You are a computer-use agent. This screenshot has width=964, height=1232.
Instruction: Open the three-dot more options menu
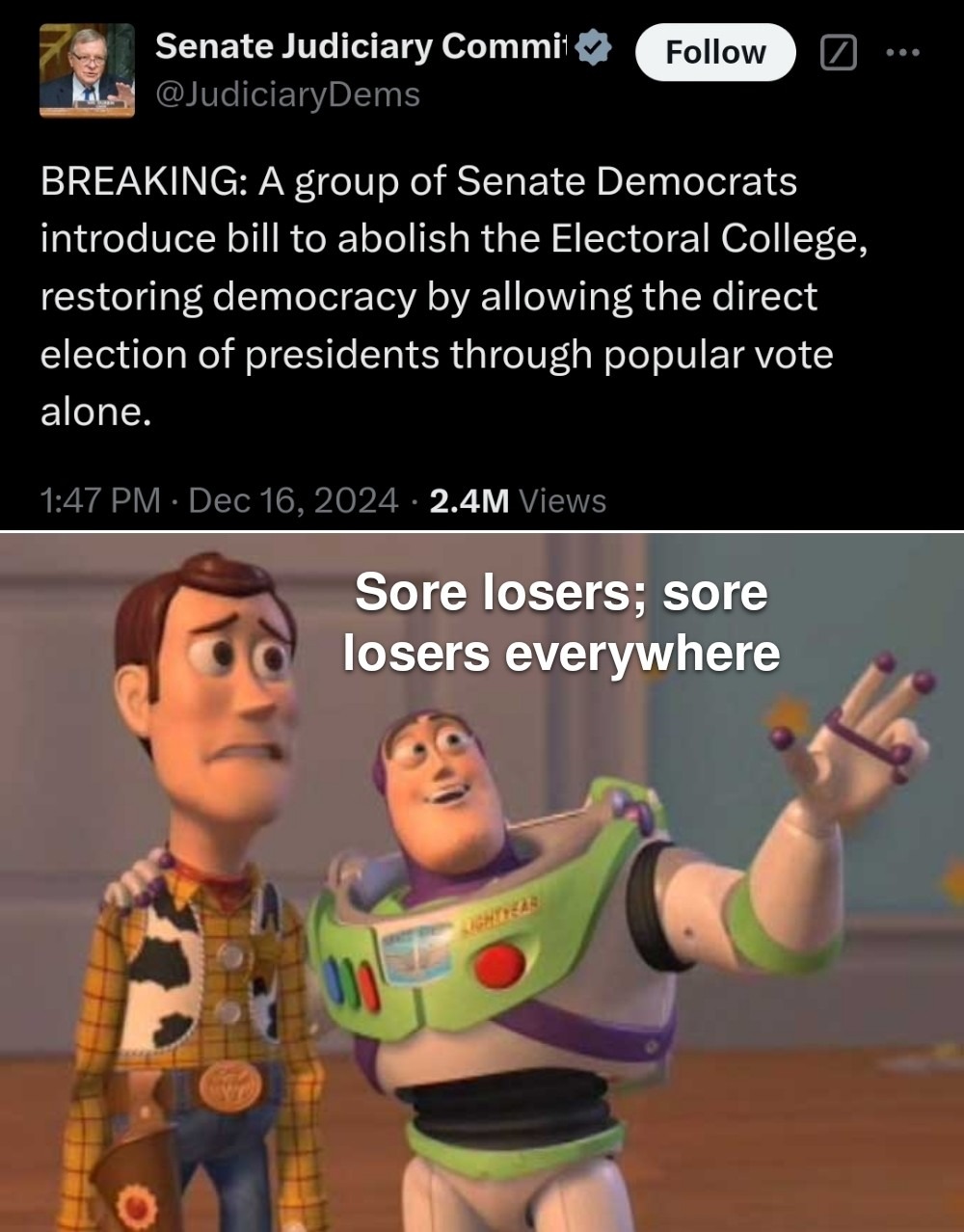pos(903,53)
